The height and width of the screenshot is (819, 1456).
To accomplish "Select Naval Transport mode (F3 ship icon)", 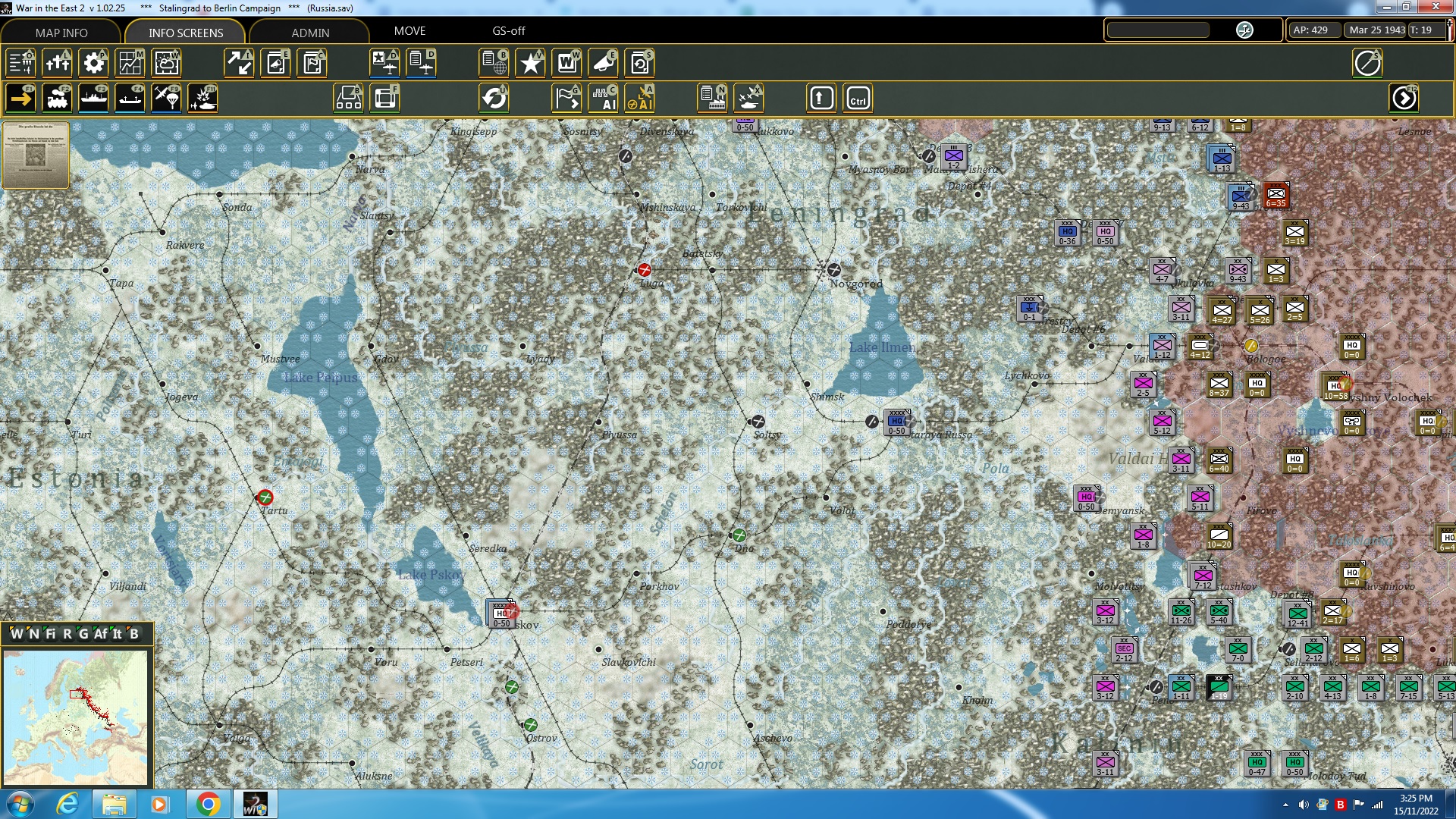I will [93, 98].
